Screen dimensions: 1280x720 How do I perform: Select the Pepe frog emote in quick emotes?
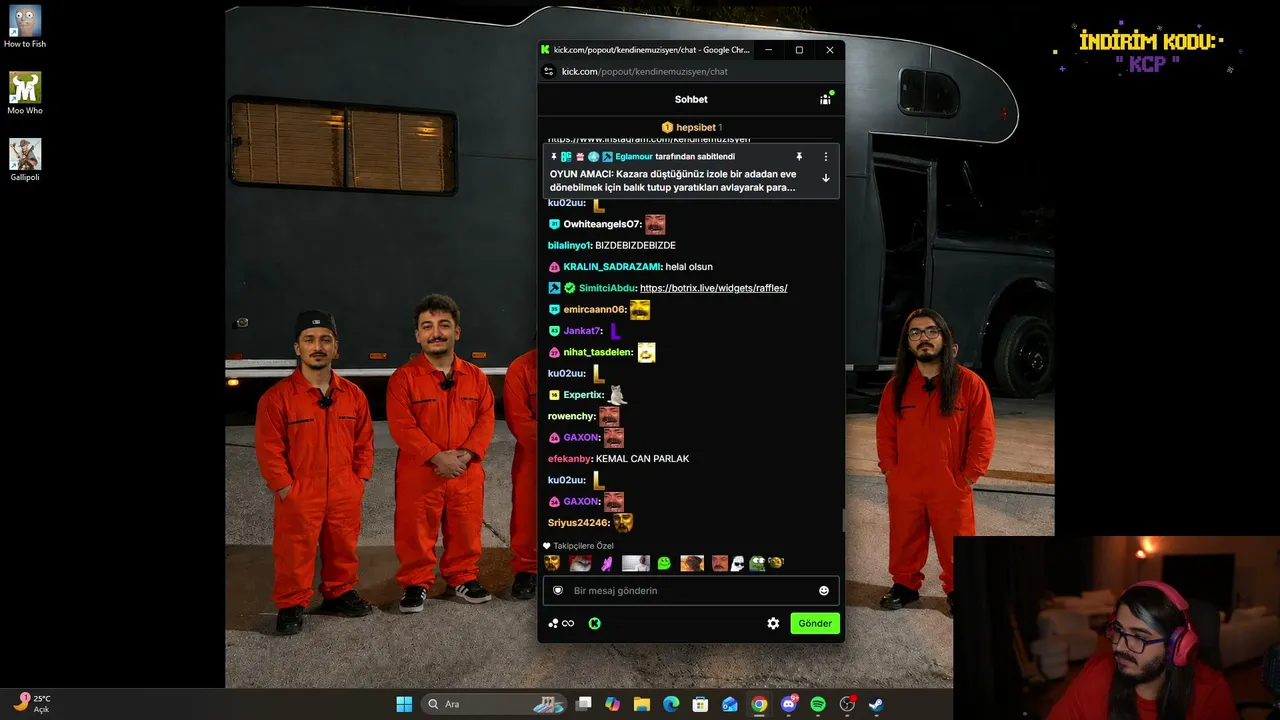pos(757,563)
